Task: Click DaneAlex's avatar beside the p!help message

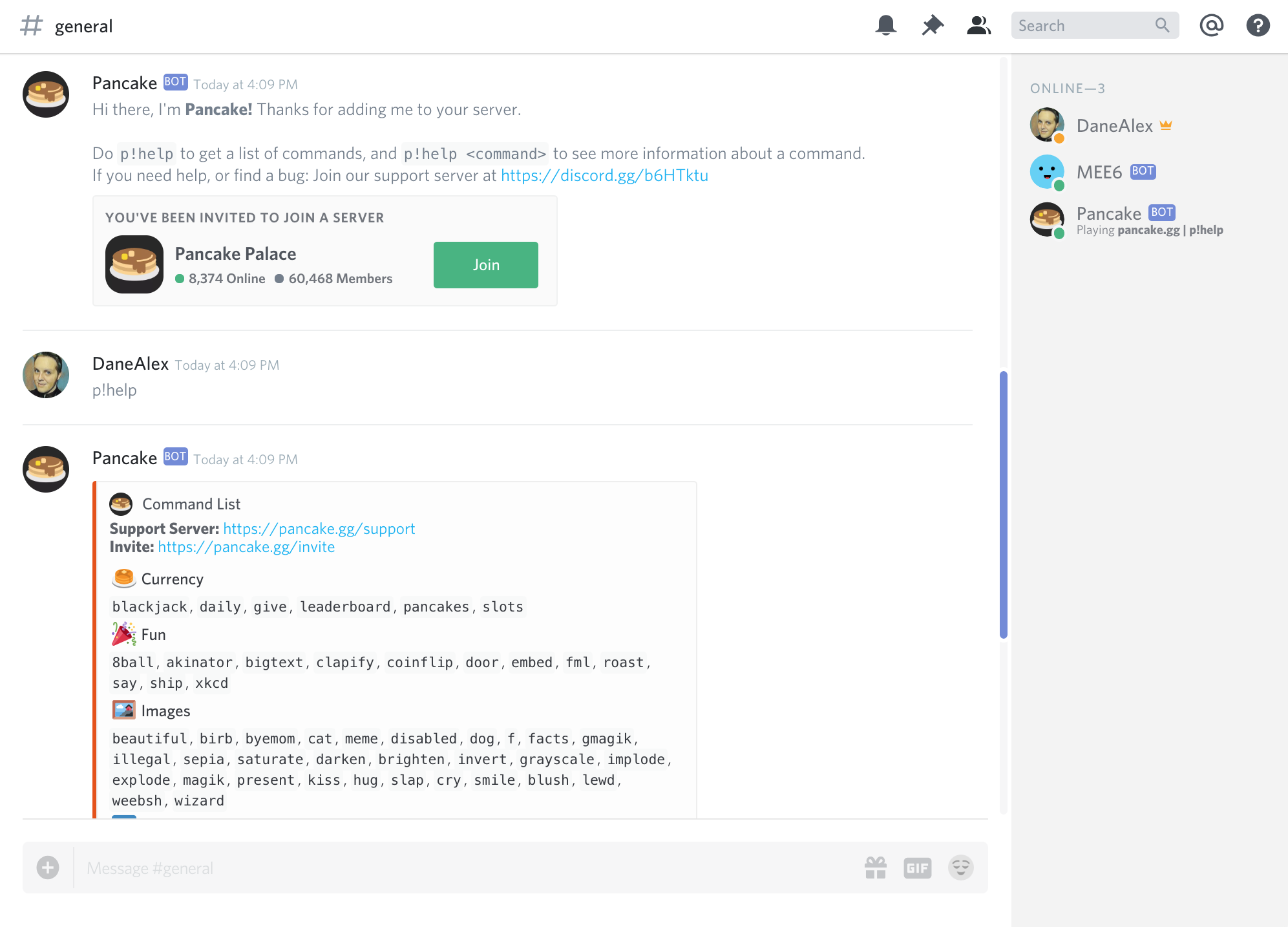Action: point(46,375)
